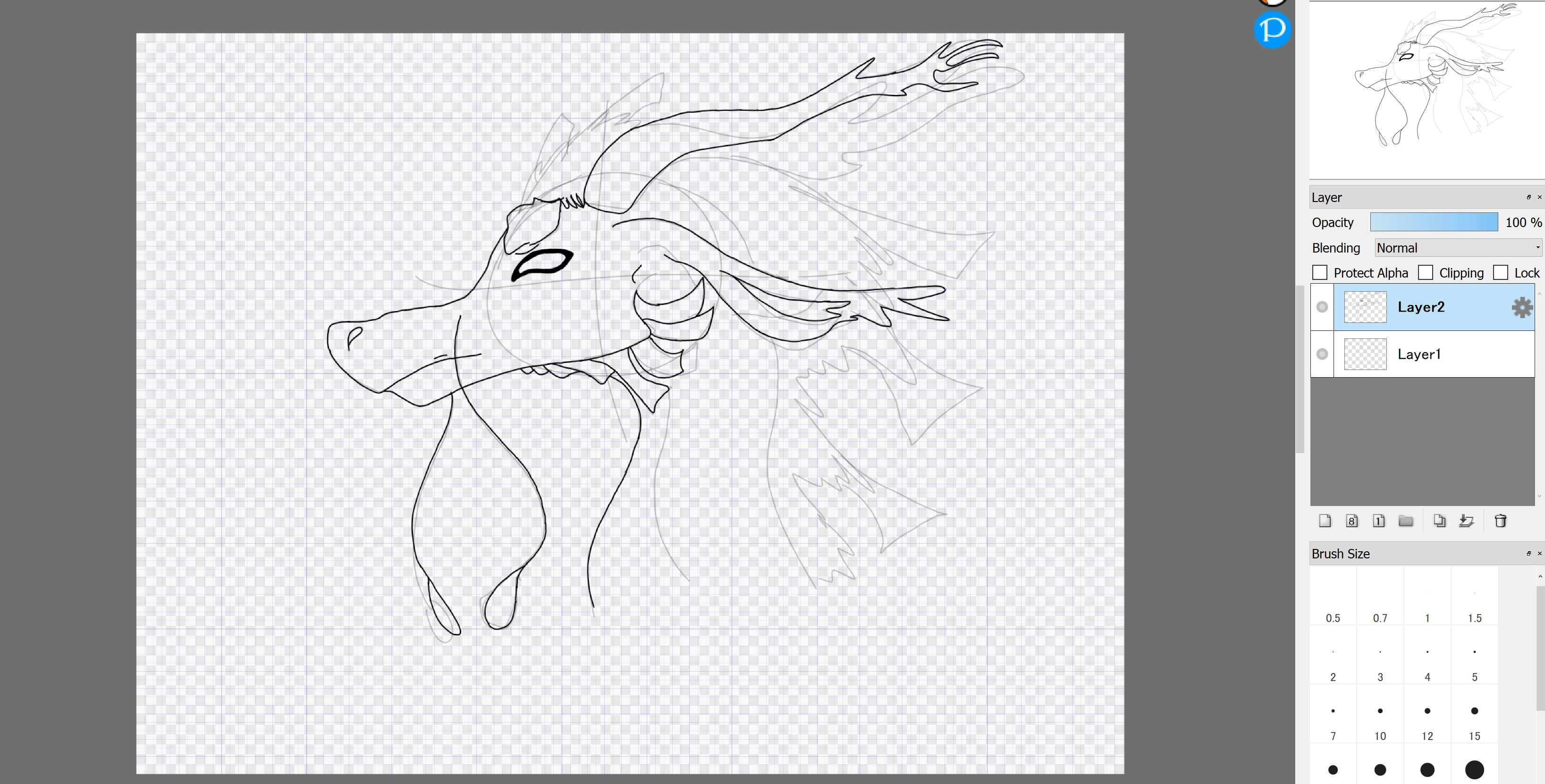Toggle Layer1's visibility
Image resolution: width=1545 pixels, height=784 pixels.
pos(1322,354)
